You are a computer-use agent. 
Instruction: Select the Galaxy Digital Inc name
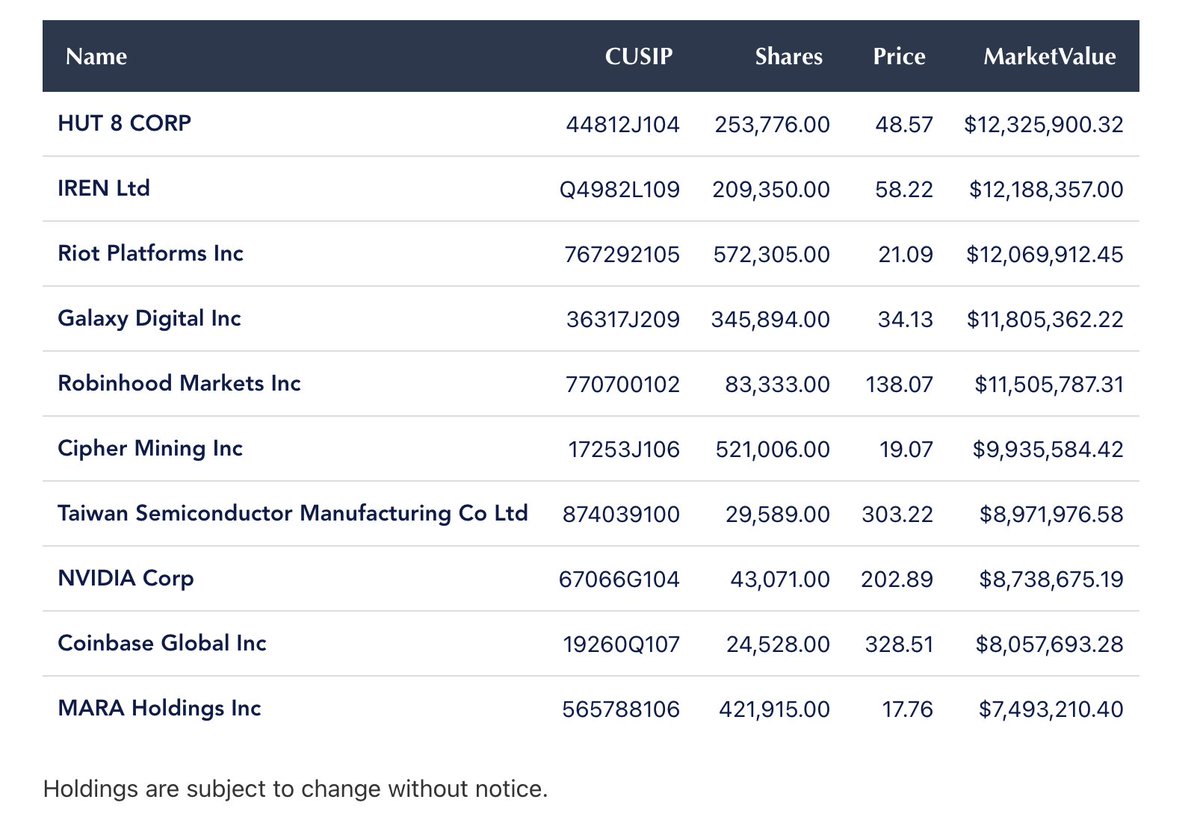[x=150, y=318]
